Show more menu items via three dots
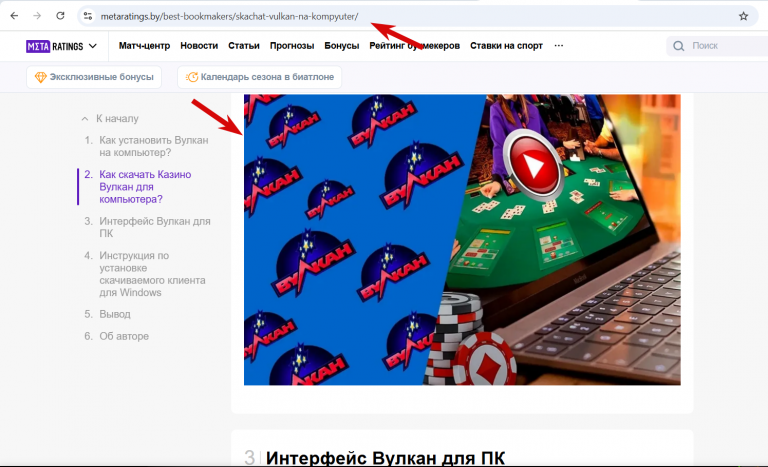768x467 pixels. 558,46
